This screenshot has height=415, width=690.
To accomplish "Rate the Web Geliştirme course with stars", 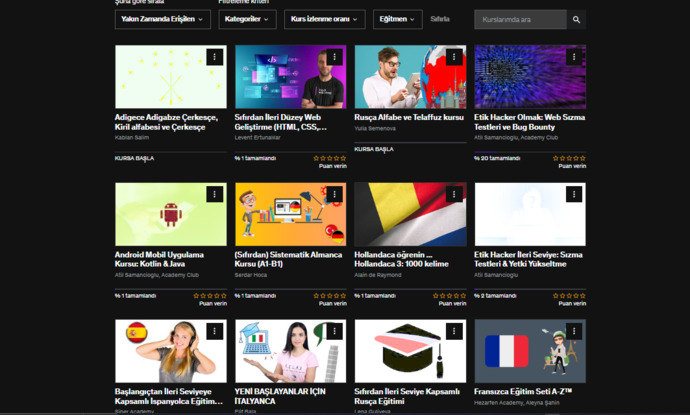I will coord(330,158).
